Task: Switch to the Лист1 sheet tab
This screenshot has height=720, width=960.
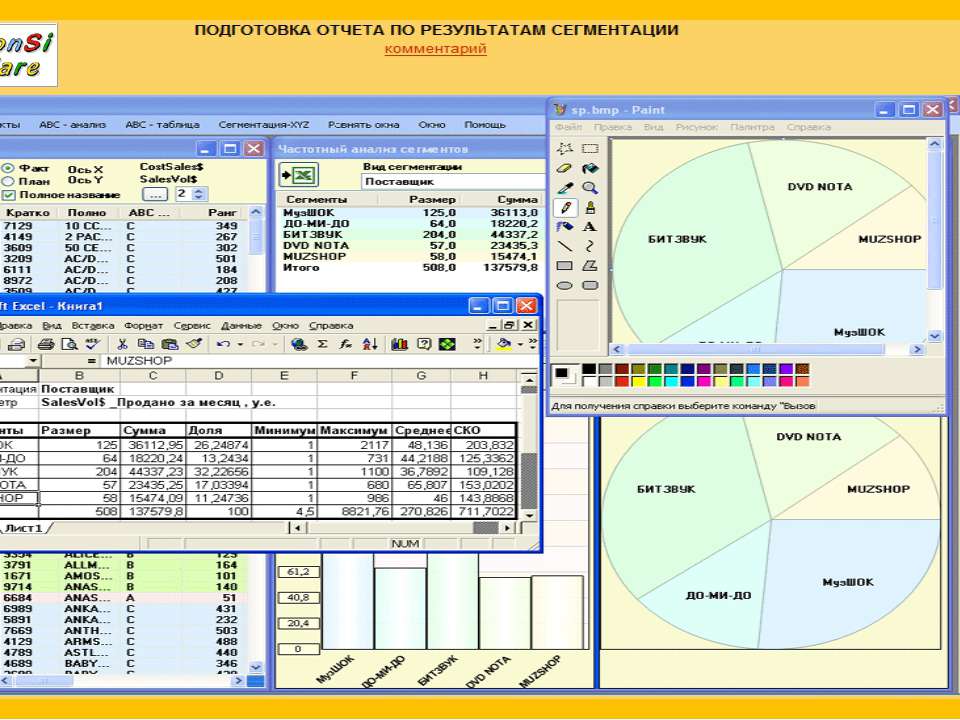Action: pos(24,528)
